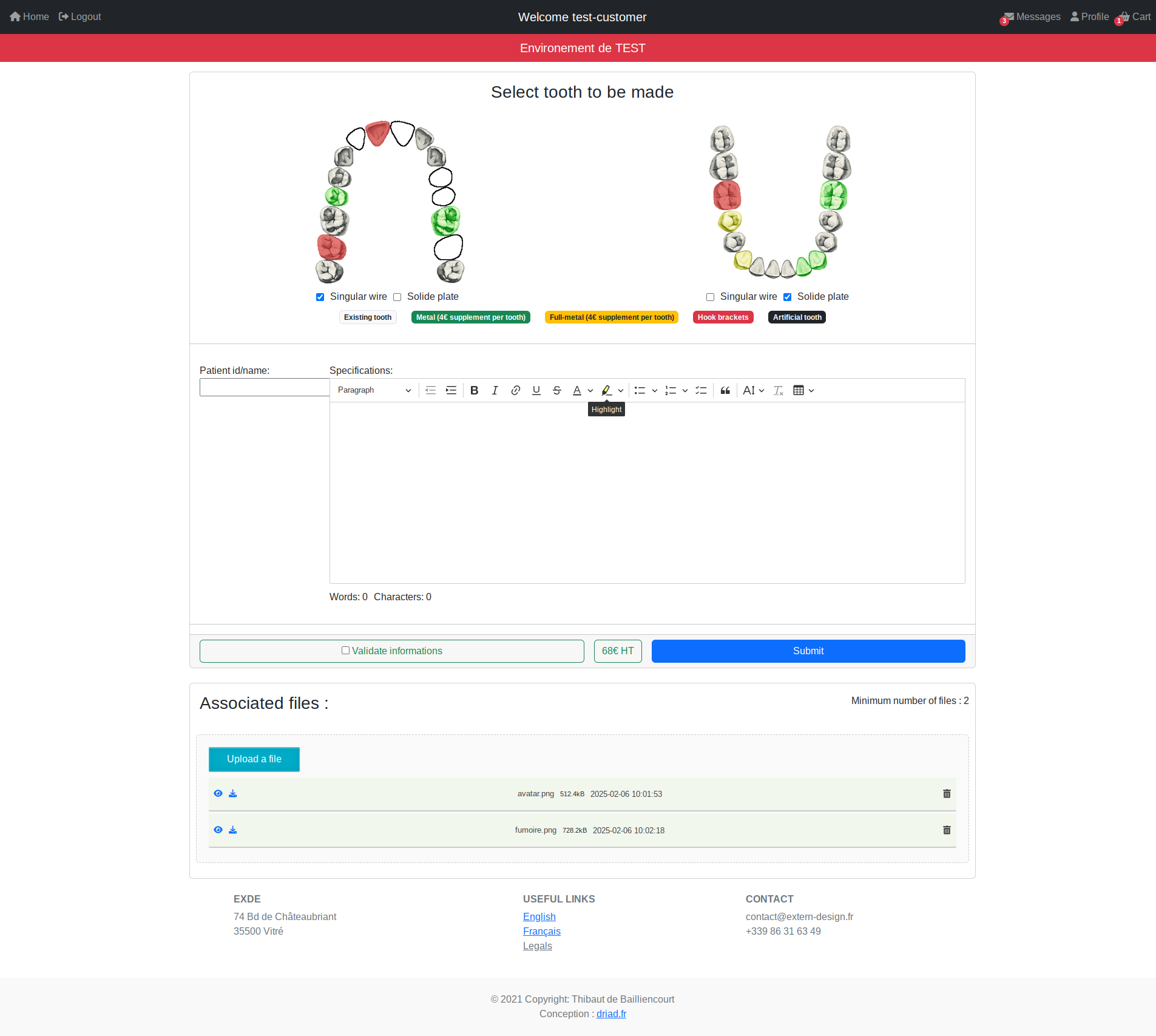Submit the order

(x=808, y=651)
